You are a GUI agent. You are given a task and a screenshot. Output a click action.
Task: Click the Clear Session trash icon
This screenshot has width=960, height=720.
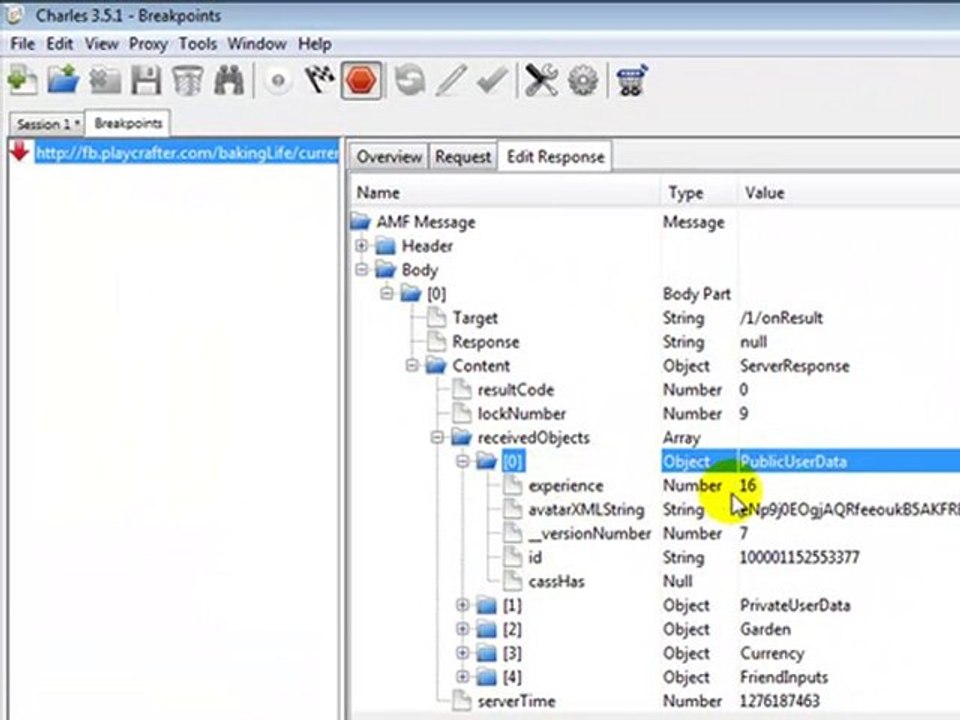point(187,80)
